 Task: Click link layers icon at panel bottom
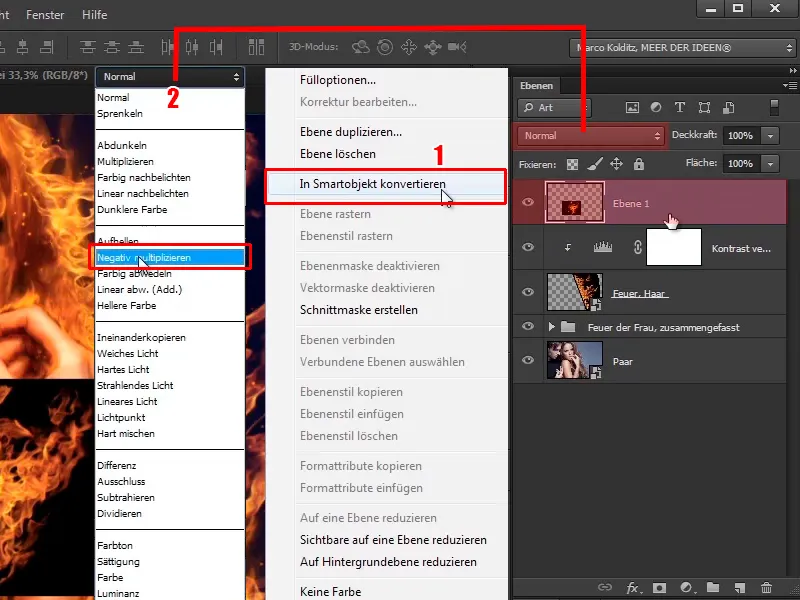pos(605,588)
